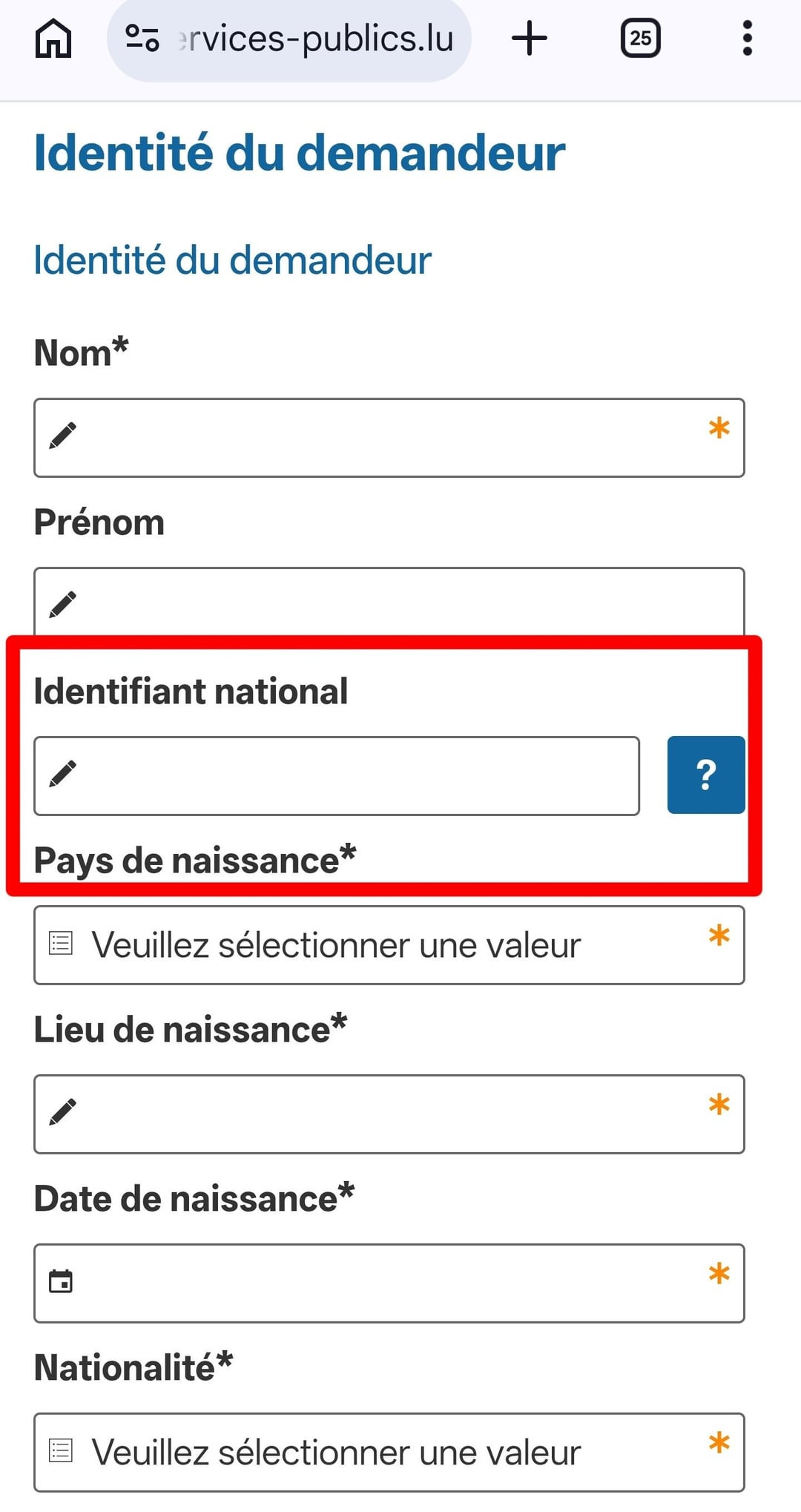Click the blue question mark help button

705,775
